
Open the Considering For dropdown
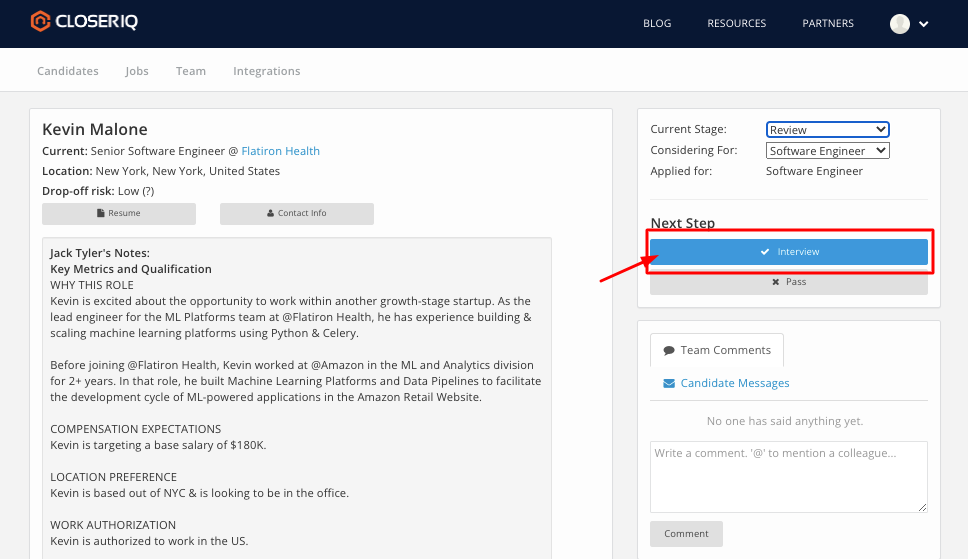click(827, 150)
